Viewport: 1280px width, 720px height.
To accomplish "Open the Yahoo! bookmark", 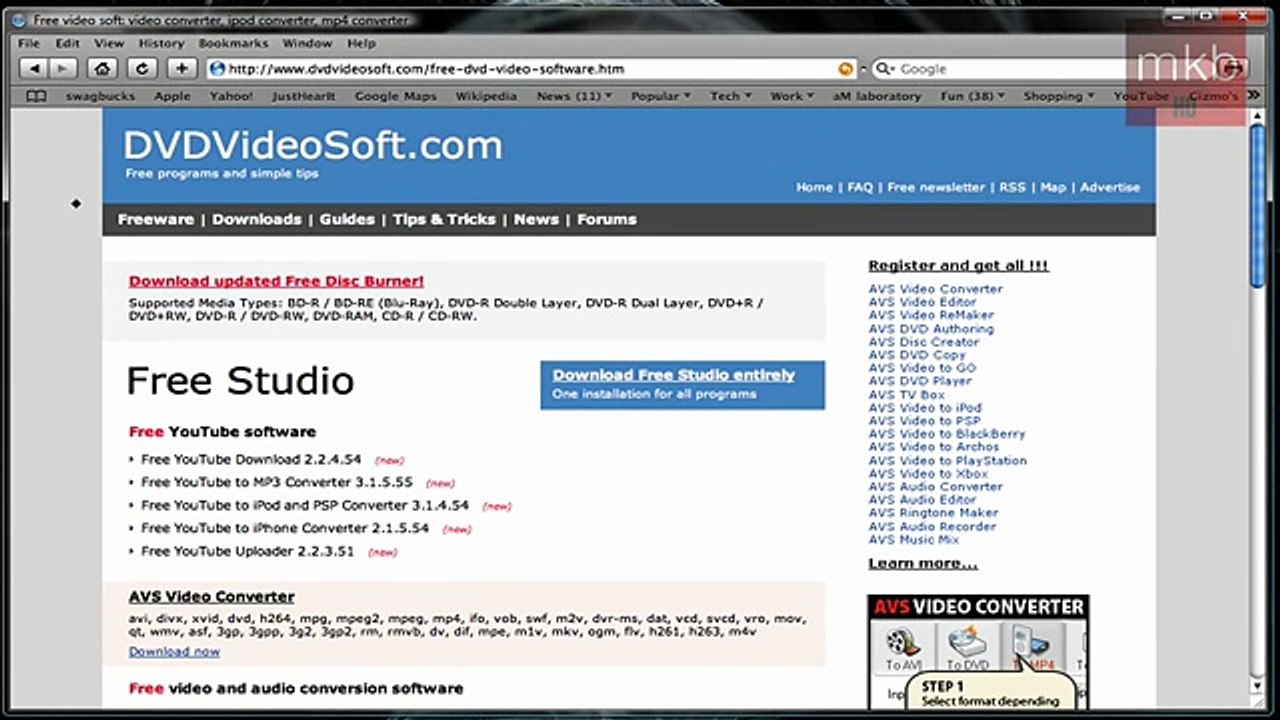I will (231, 96).
